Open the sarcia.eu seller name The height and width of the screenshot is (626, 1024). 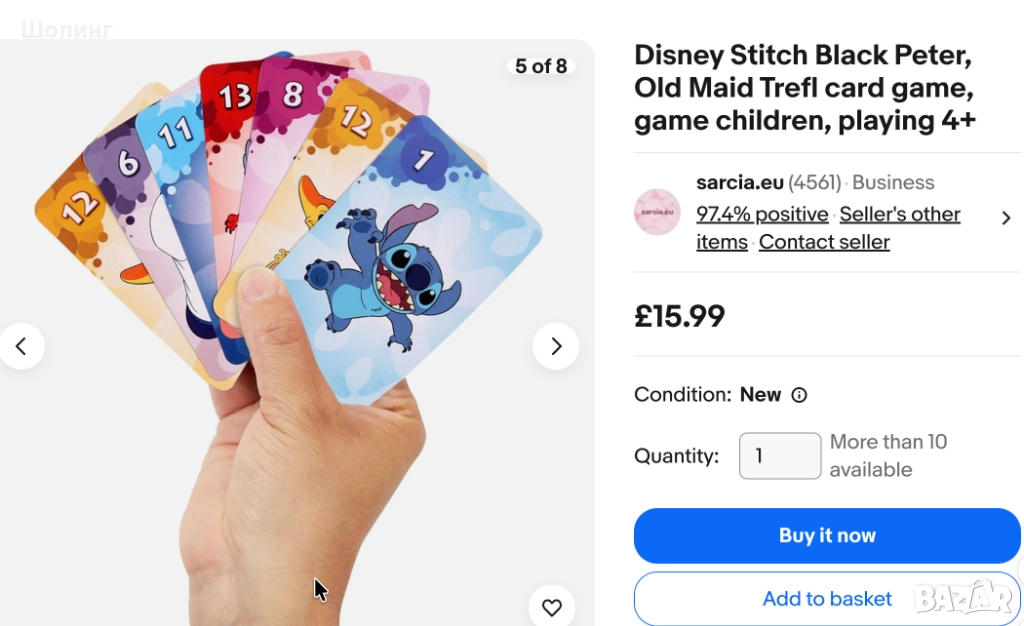tap(739, 182)
